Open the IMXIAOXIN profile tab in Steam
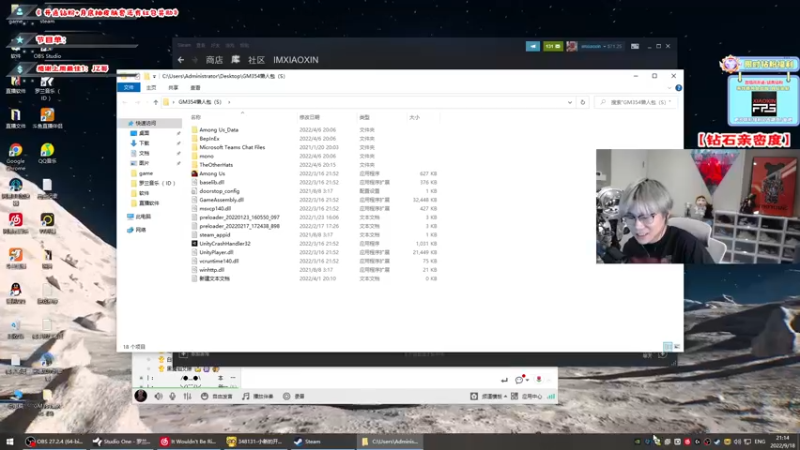 coord(296,60)
